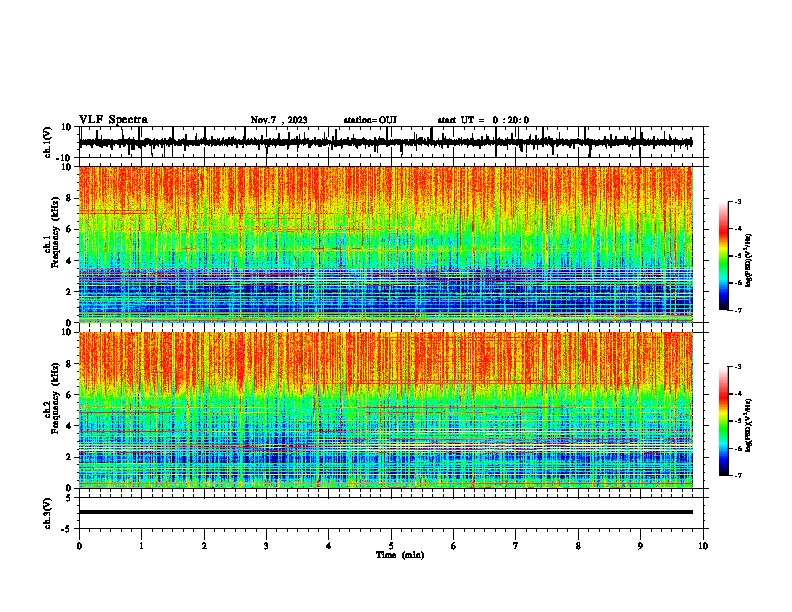Click time-axis tick label "9" minutes
The width and height of the screenshot is (792, 612).
coord(640,546)
